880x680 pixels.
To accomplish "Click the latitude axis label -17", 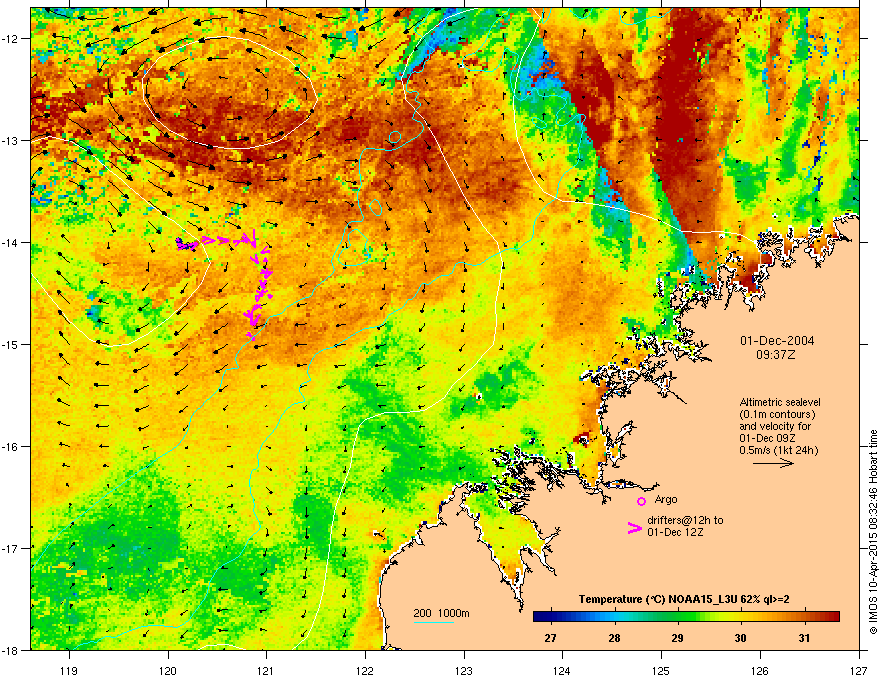I will [x=10, y=548].
